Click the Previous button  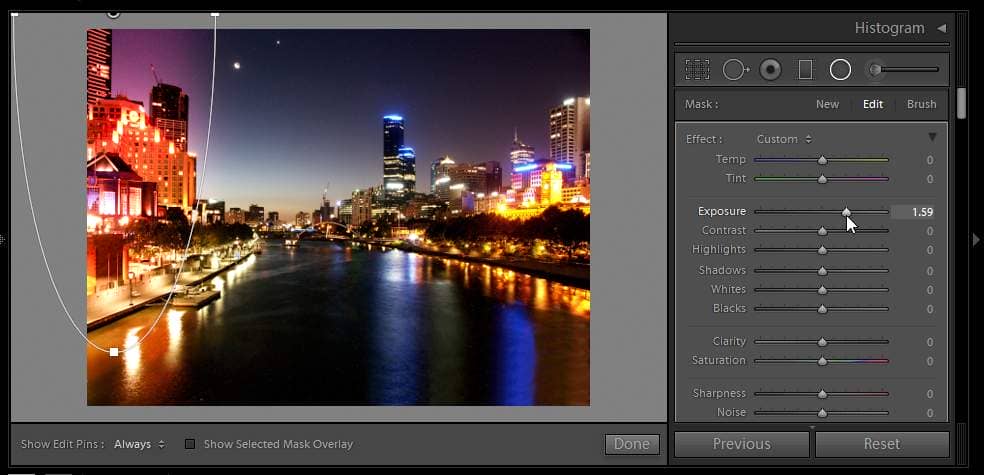pyautogui.click(x=741, y=444)
